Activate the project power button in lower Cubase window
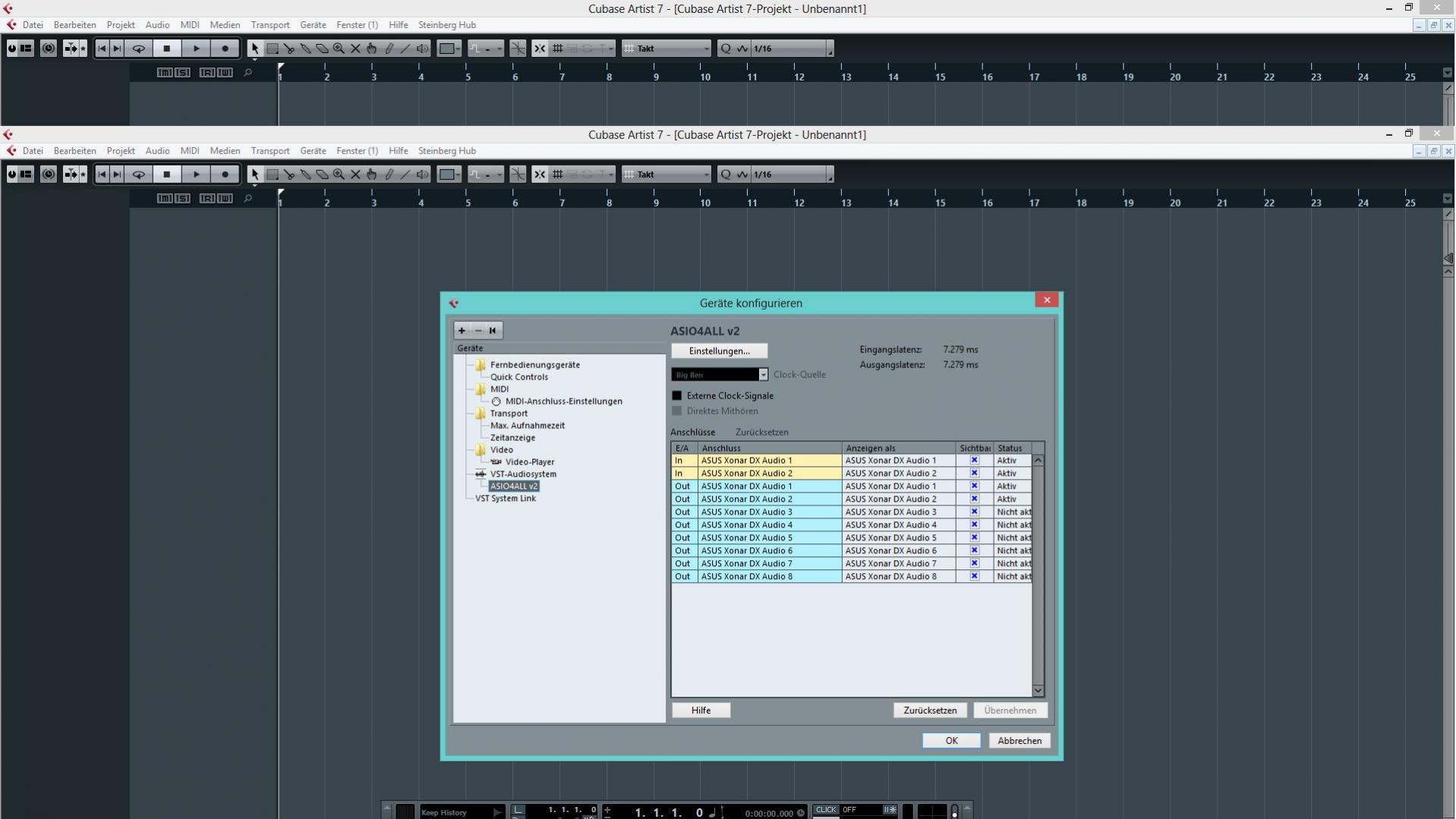 point(11,175)
